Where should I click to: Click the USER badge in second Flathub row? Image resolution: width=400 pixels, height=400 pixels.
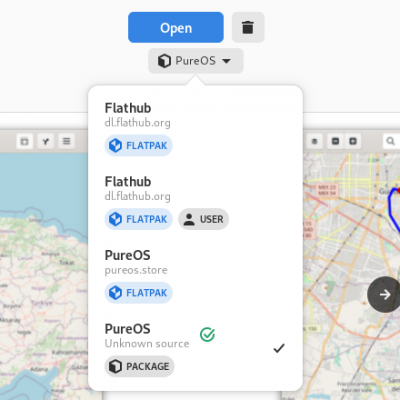pyautogui.click(x=204, y=219)
